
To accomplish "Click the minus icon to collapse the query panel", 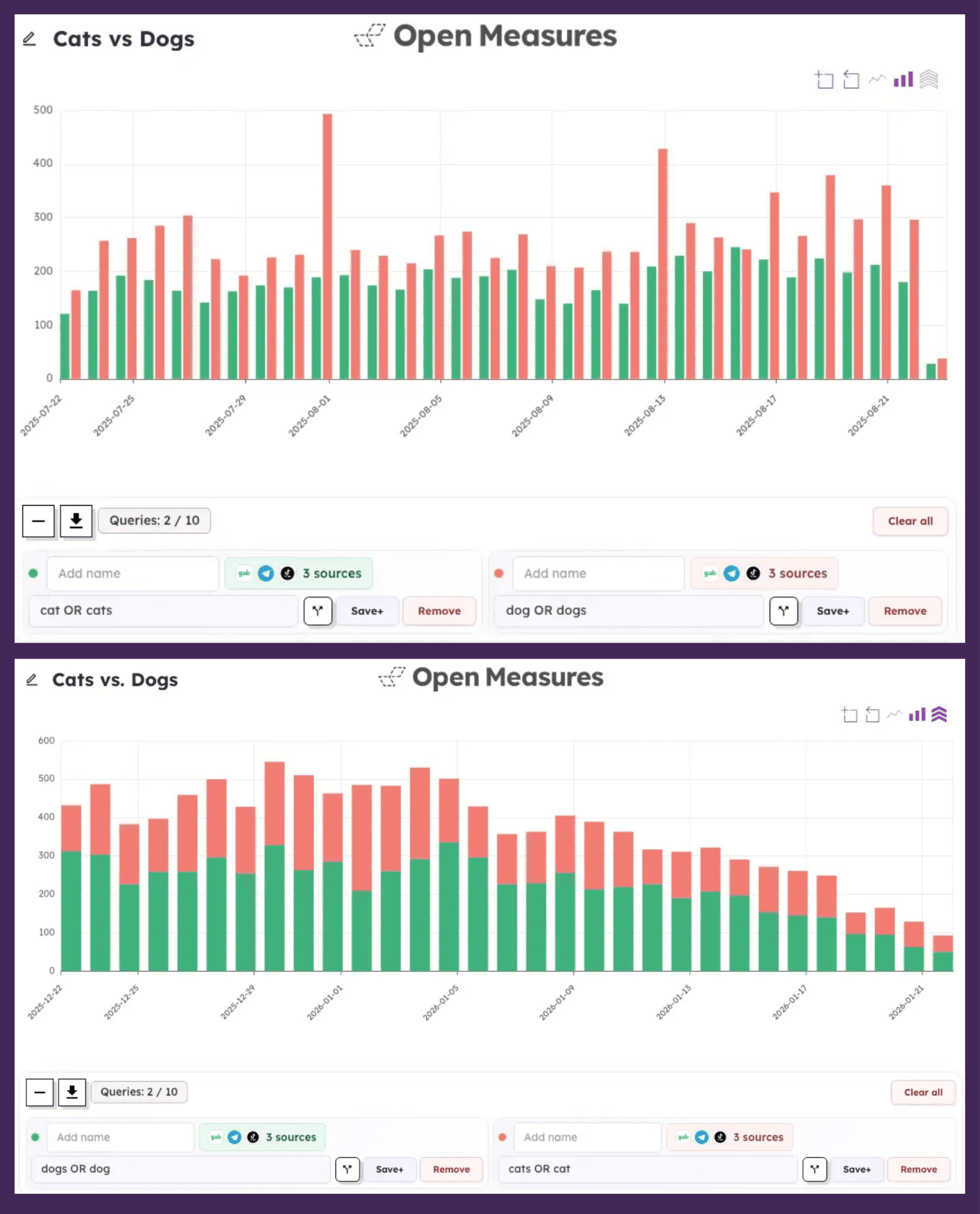I will [39, 520].
